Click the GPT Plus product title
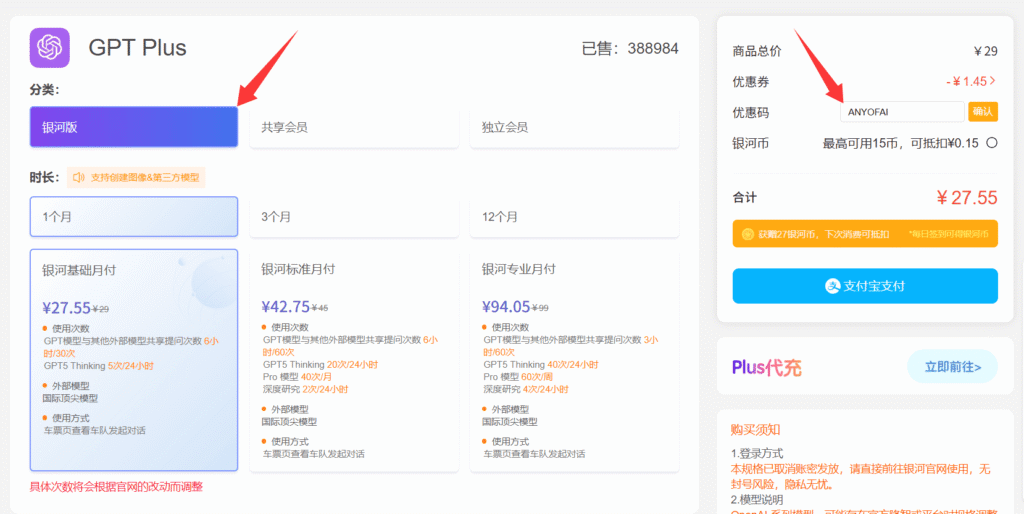 tap(138, 48)
